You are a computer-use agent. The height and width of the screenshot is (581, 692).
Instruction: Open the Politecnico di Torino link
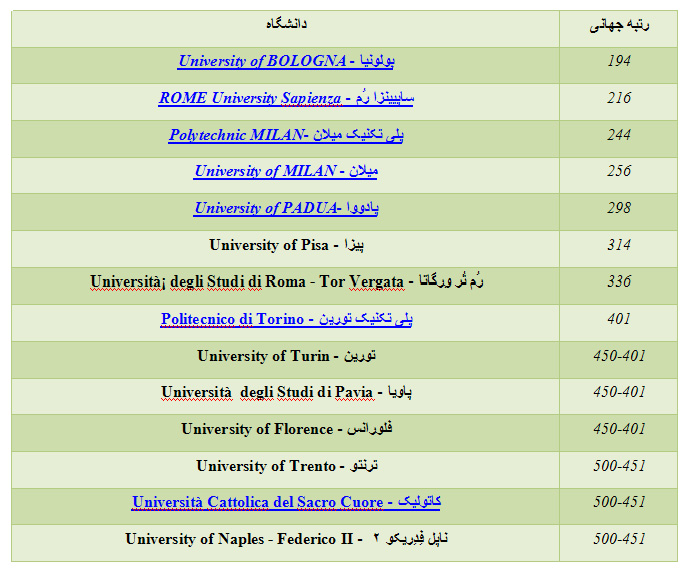(286, 319)
